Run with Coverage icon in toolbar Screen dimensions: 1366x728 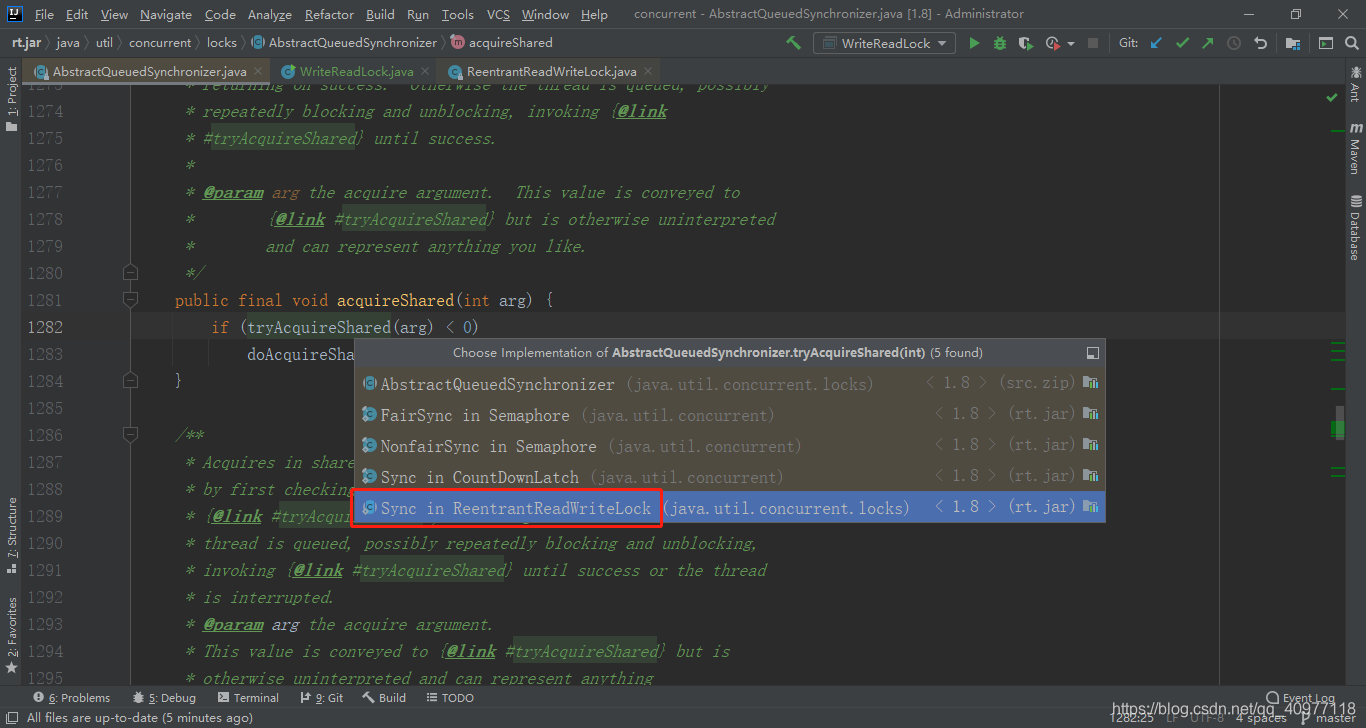tap(1025, 43)
